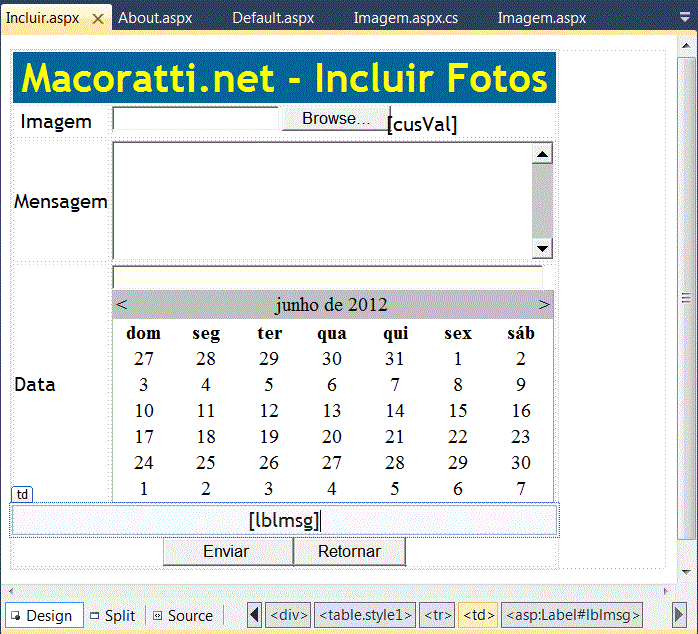698x634 pixels.
Task: Click the yellow Data text field
Action: pos(328,278)
